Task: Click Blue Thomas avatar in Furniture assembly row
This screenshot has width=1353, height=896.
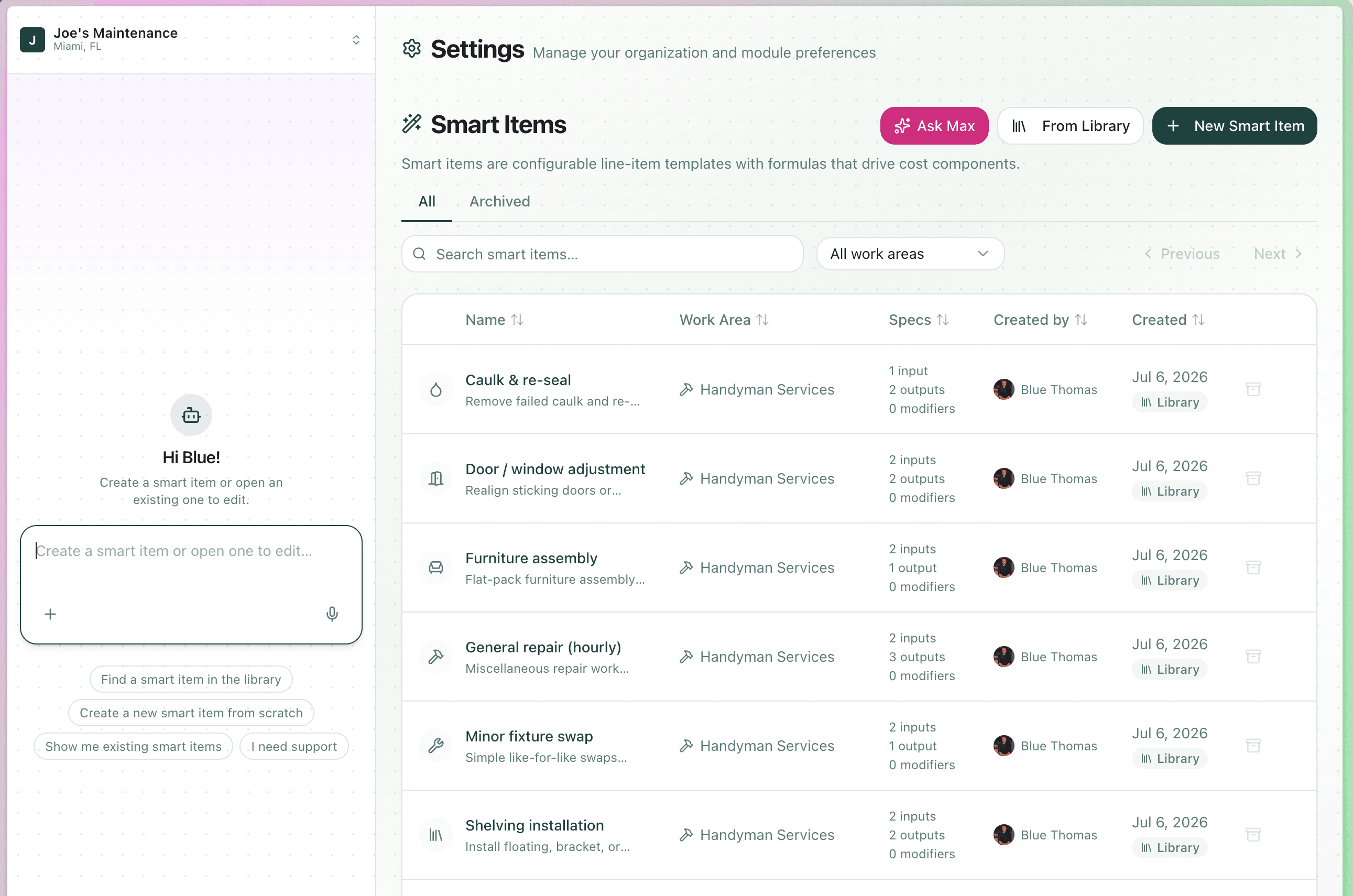Action: click(x=1004, y=567)
